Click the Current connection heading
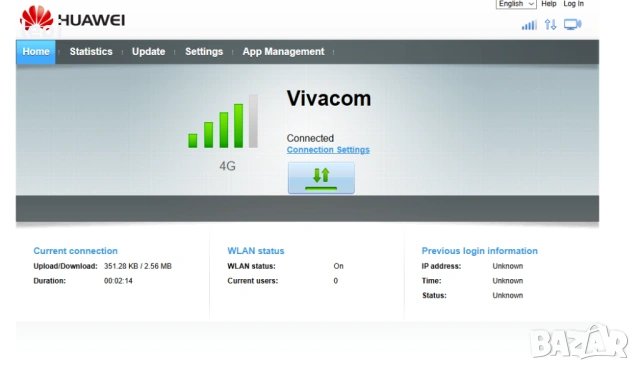 coord(76,251)
